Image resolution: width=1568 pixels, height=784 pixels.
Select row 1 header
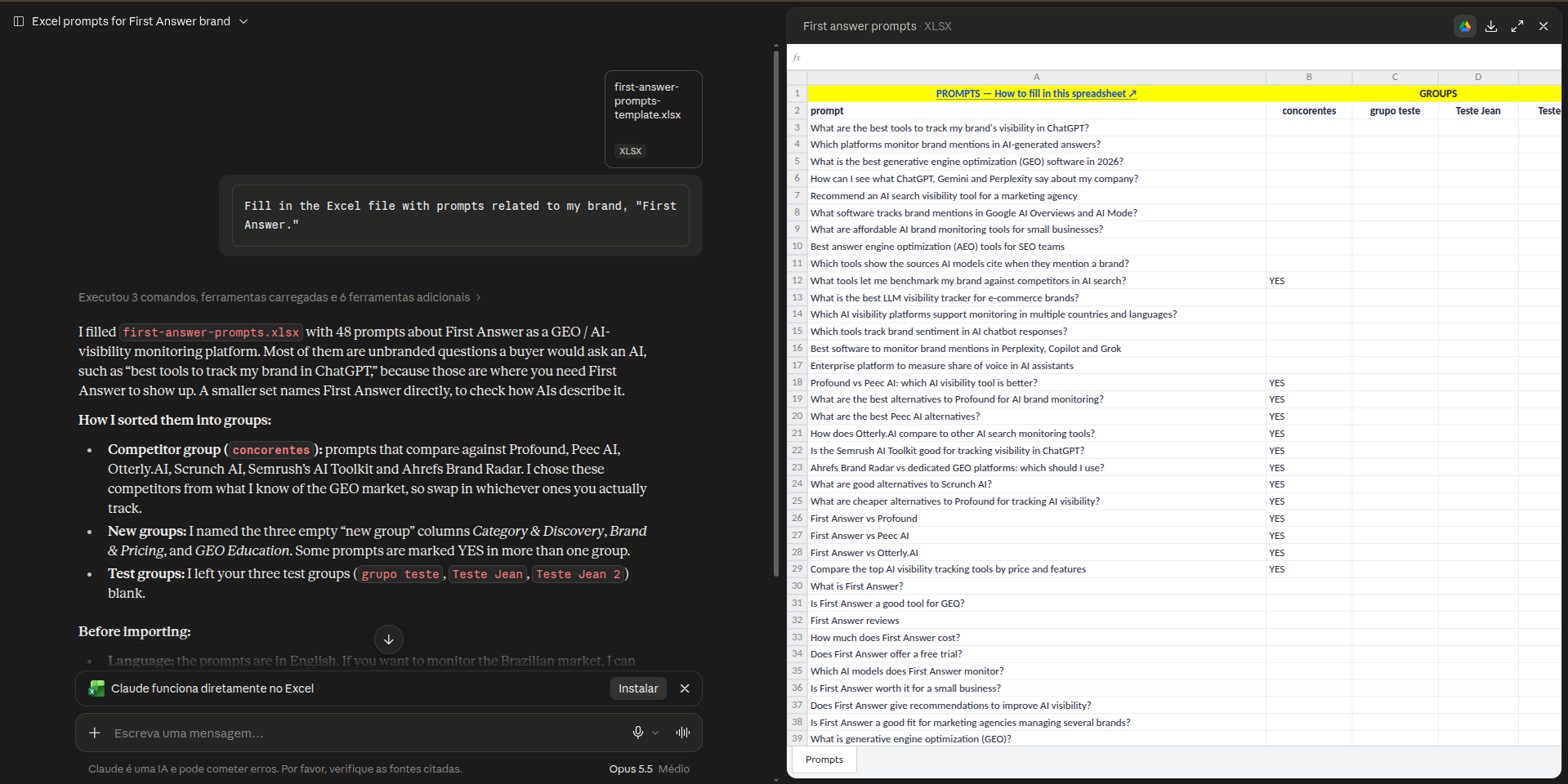pyautogui.click(x=797, y=94)
